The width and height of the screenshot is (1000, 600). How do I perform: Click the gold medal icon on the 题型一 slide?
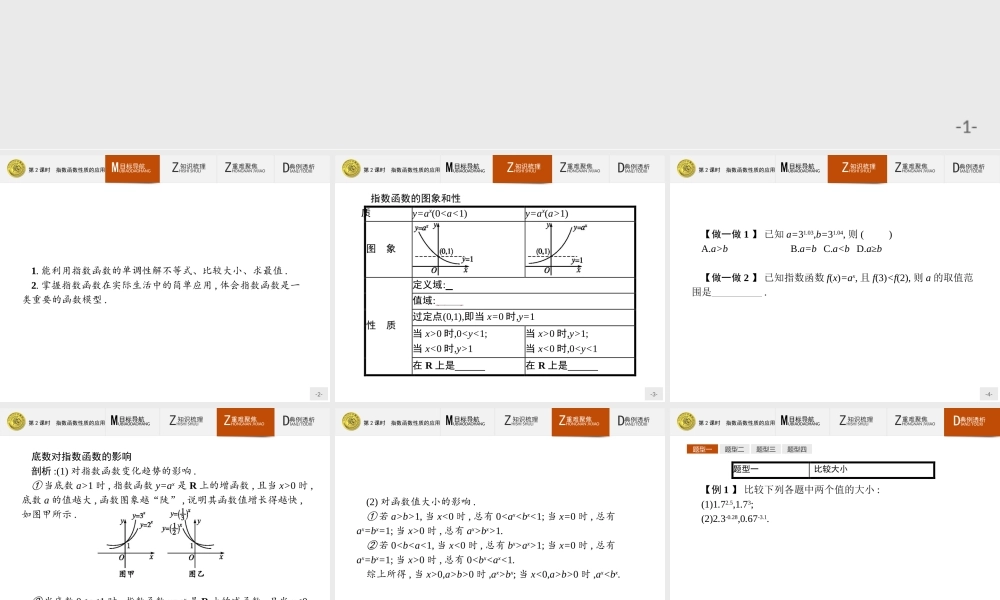click(686, 421)
